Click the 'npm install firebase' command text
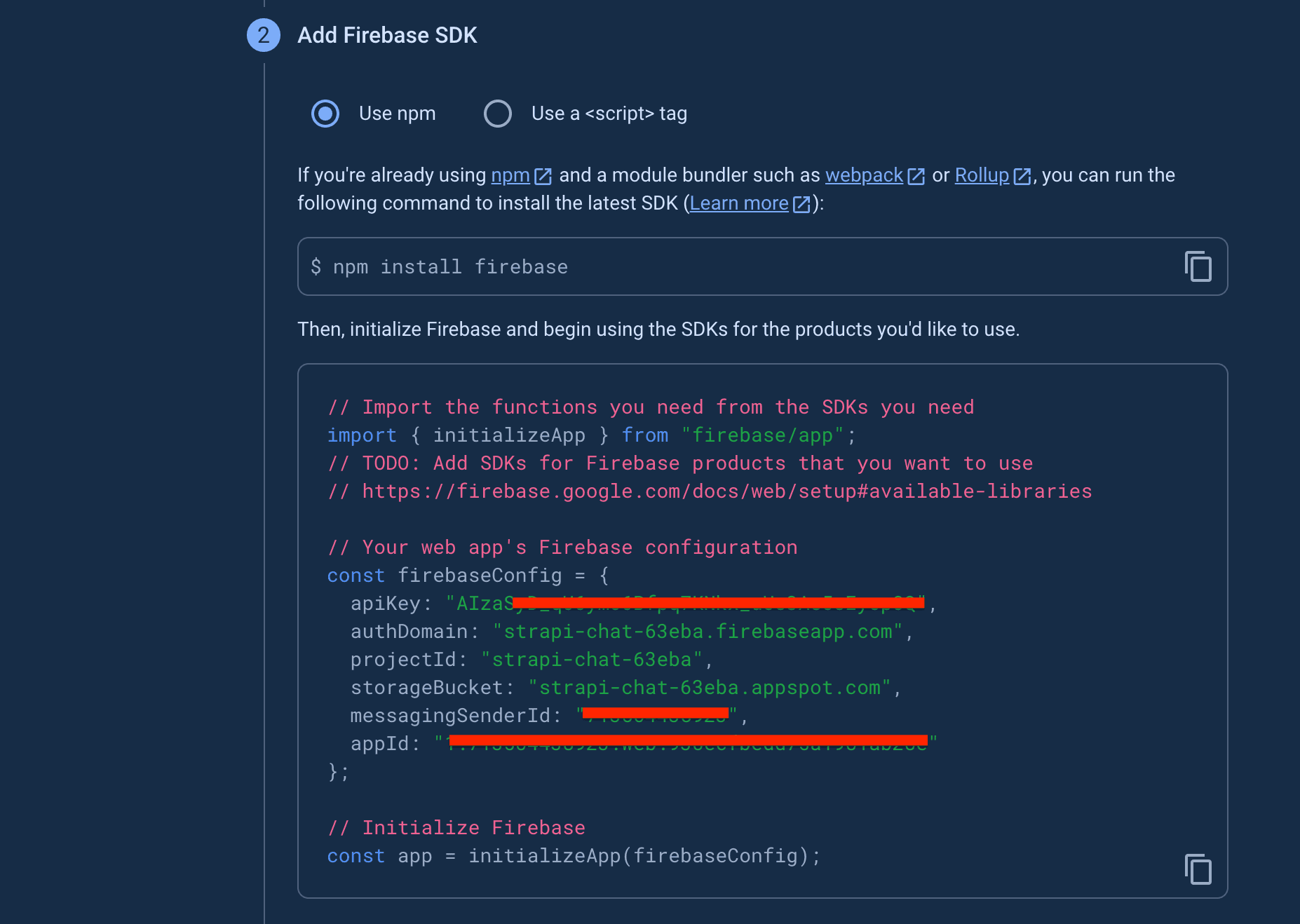The width and height of the screenshot is (1300, 924). [x=450, y=267]
